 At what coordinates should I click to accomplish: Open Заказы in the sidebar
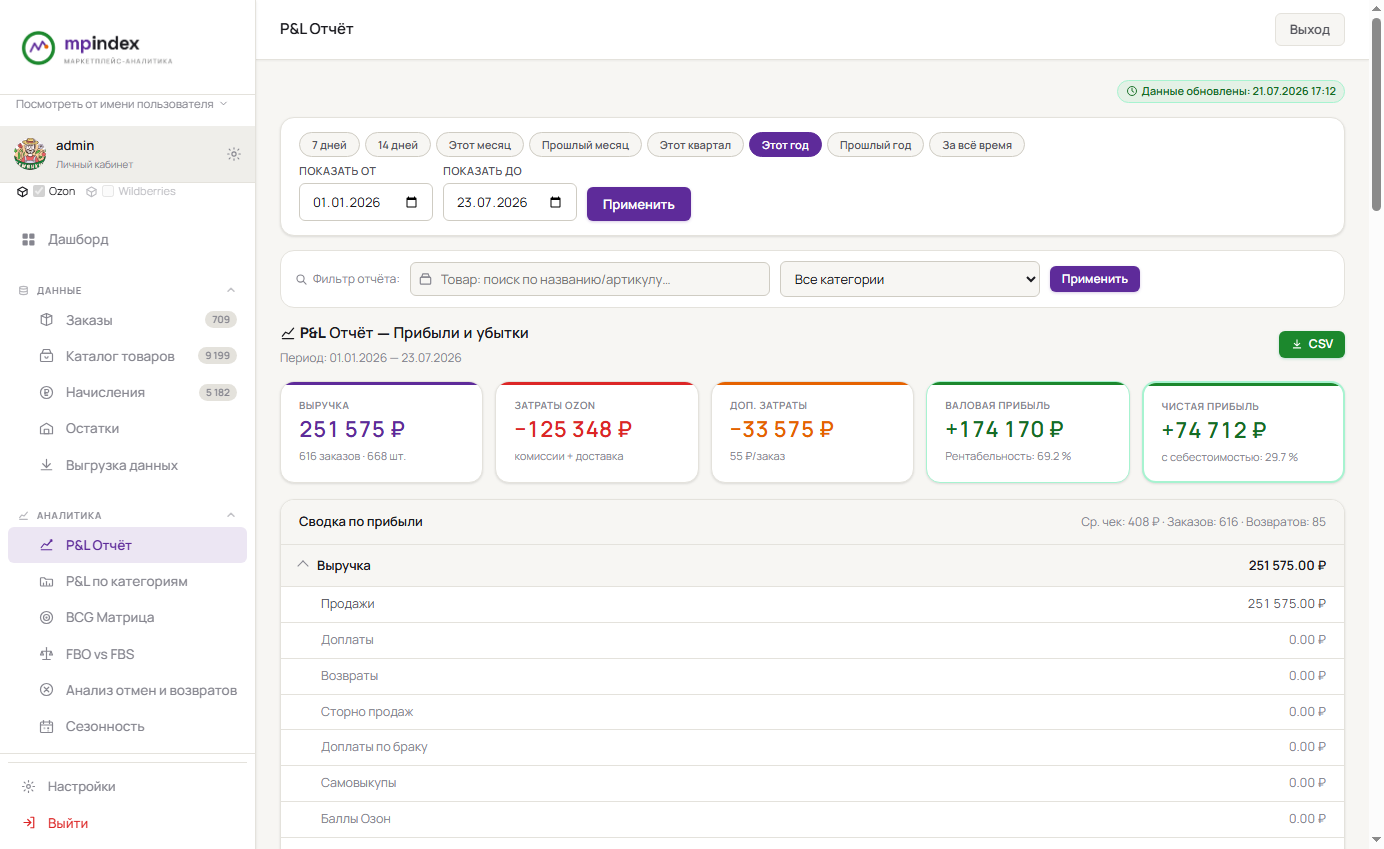[127, 320]
